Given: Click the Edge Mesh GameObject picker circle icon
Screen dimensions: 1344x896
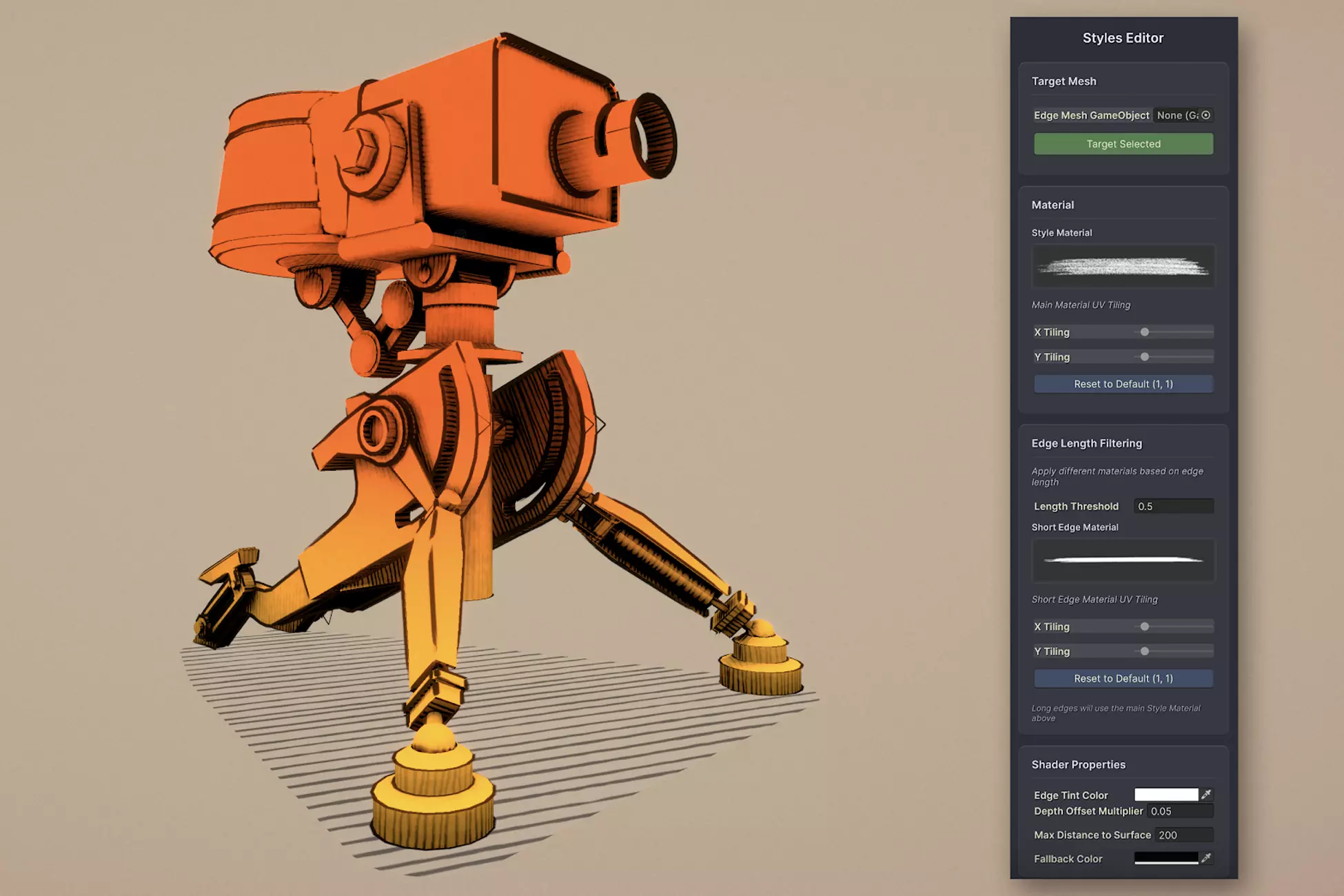Looking at the screenshot, I should (x=1205, y=115).
